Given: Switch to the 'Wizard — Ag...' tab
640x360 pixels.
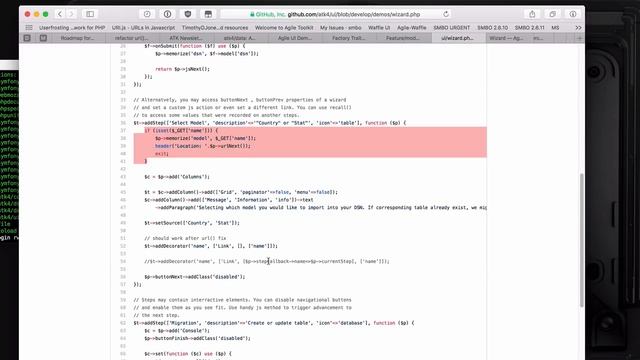Looking at the screenshot, I should [x=506, y=38].
